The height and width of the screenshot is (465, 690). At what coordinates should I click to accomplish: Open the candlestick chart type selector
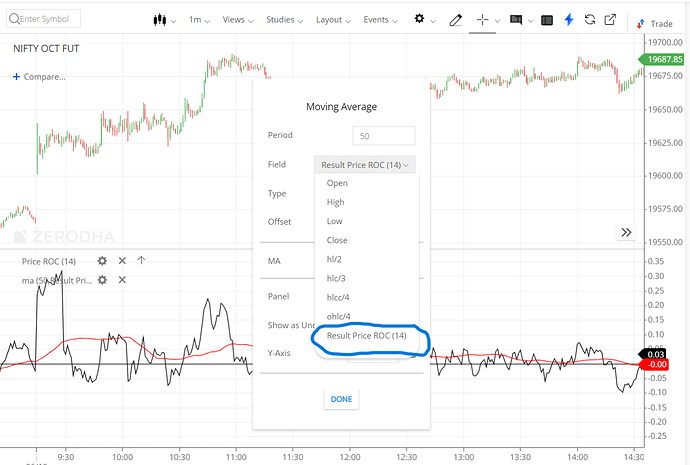click(164, 19)
